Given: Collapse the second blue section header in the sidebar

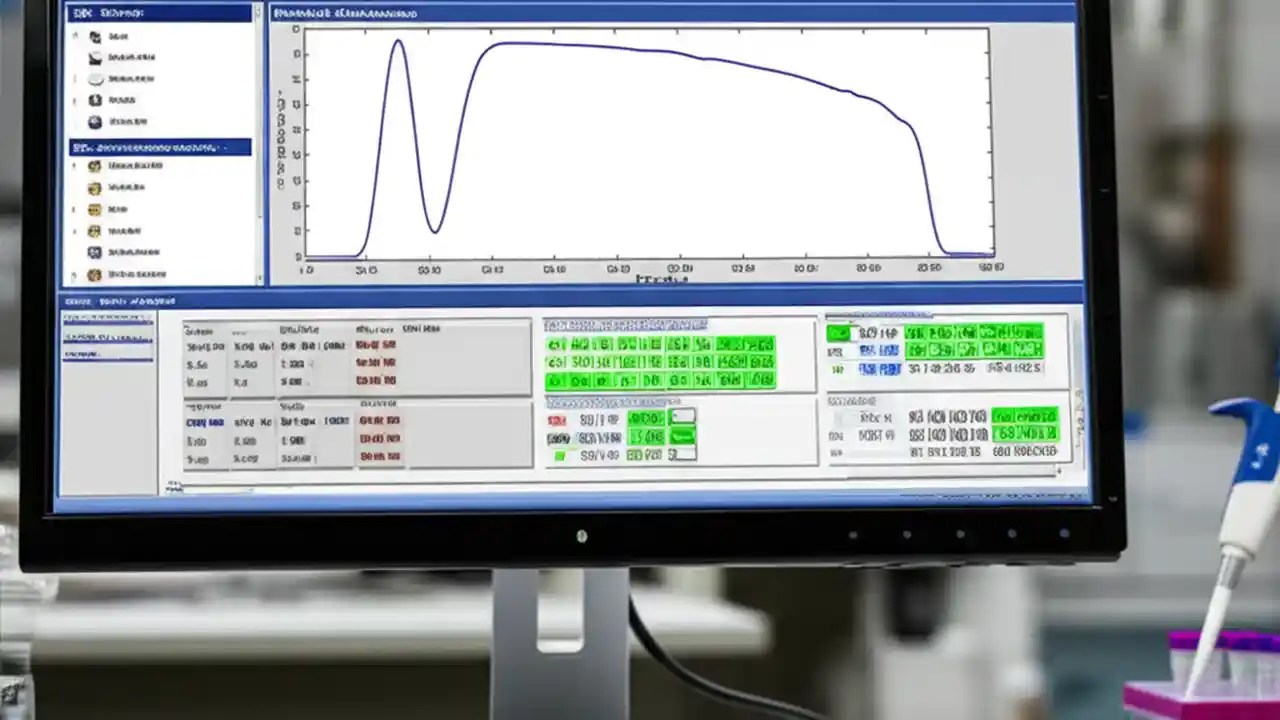Looking at the screenshot, I should click(x=160, y=147).
